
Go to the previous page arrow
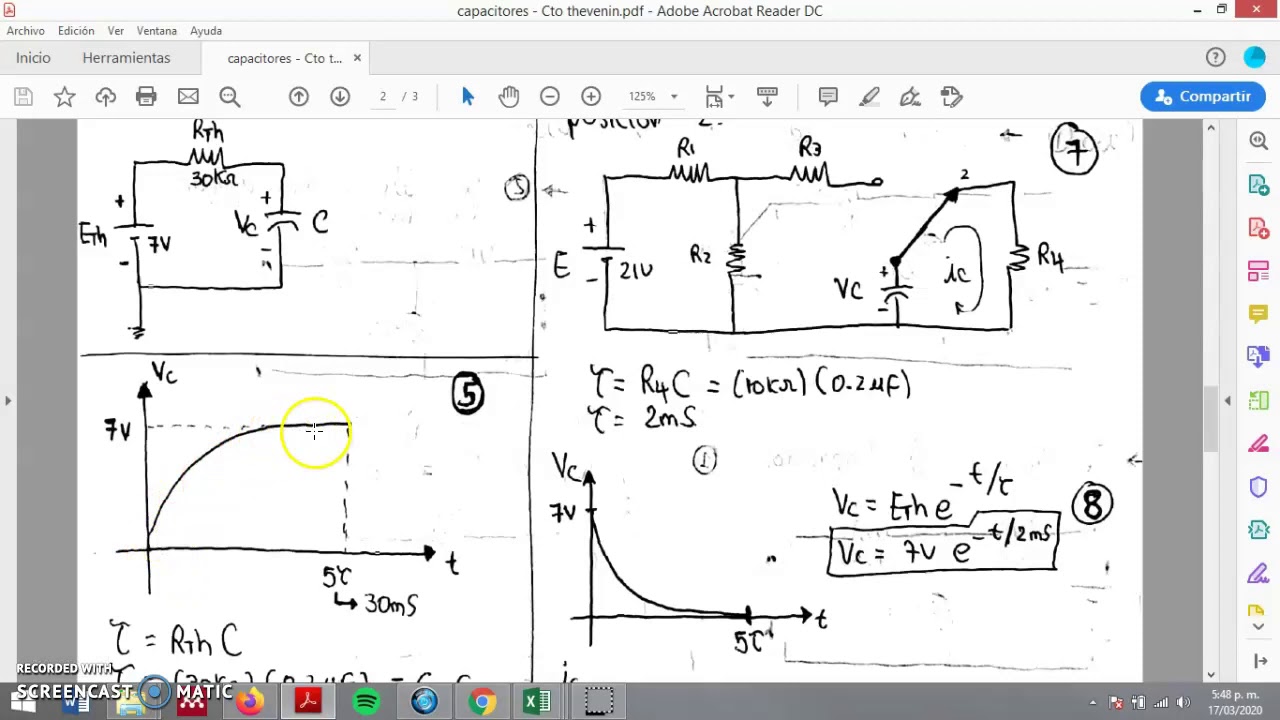point(299,96)
